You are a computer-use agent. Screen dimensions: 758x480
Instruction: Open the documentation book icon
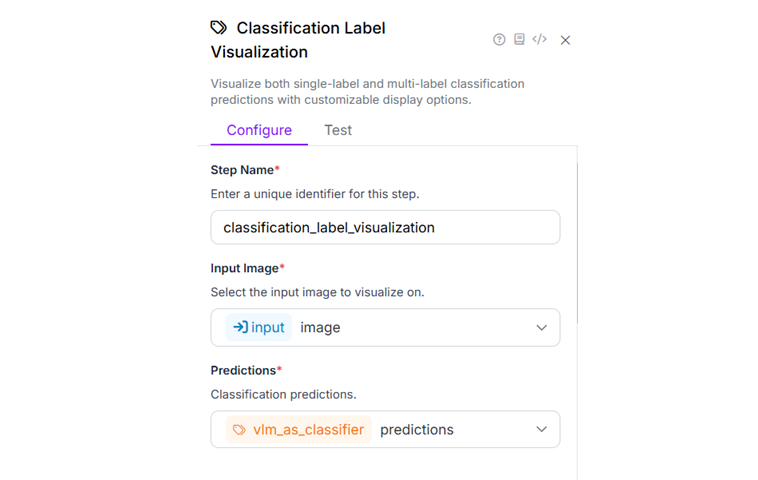coord(519,40)
